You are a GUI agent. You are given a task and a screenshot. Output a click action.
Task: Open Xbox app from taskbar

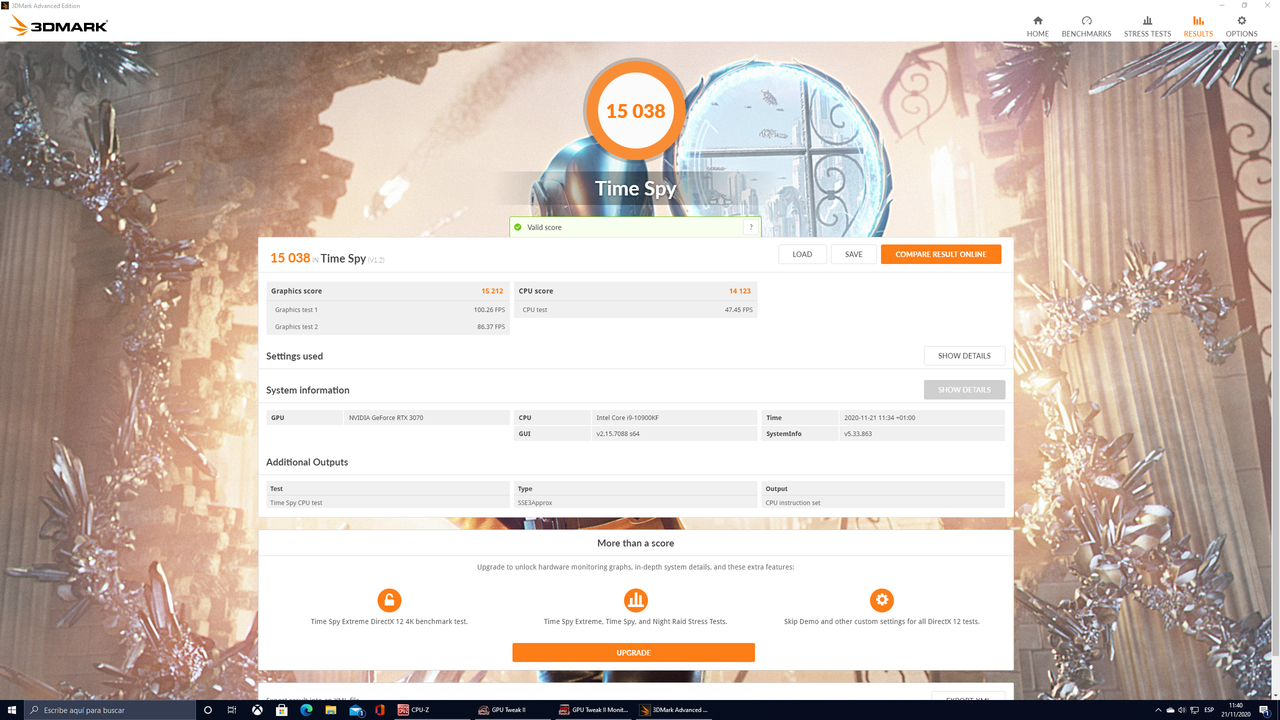tap(257, 710)
